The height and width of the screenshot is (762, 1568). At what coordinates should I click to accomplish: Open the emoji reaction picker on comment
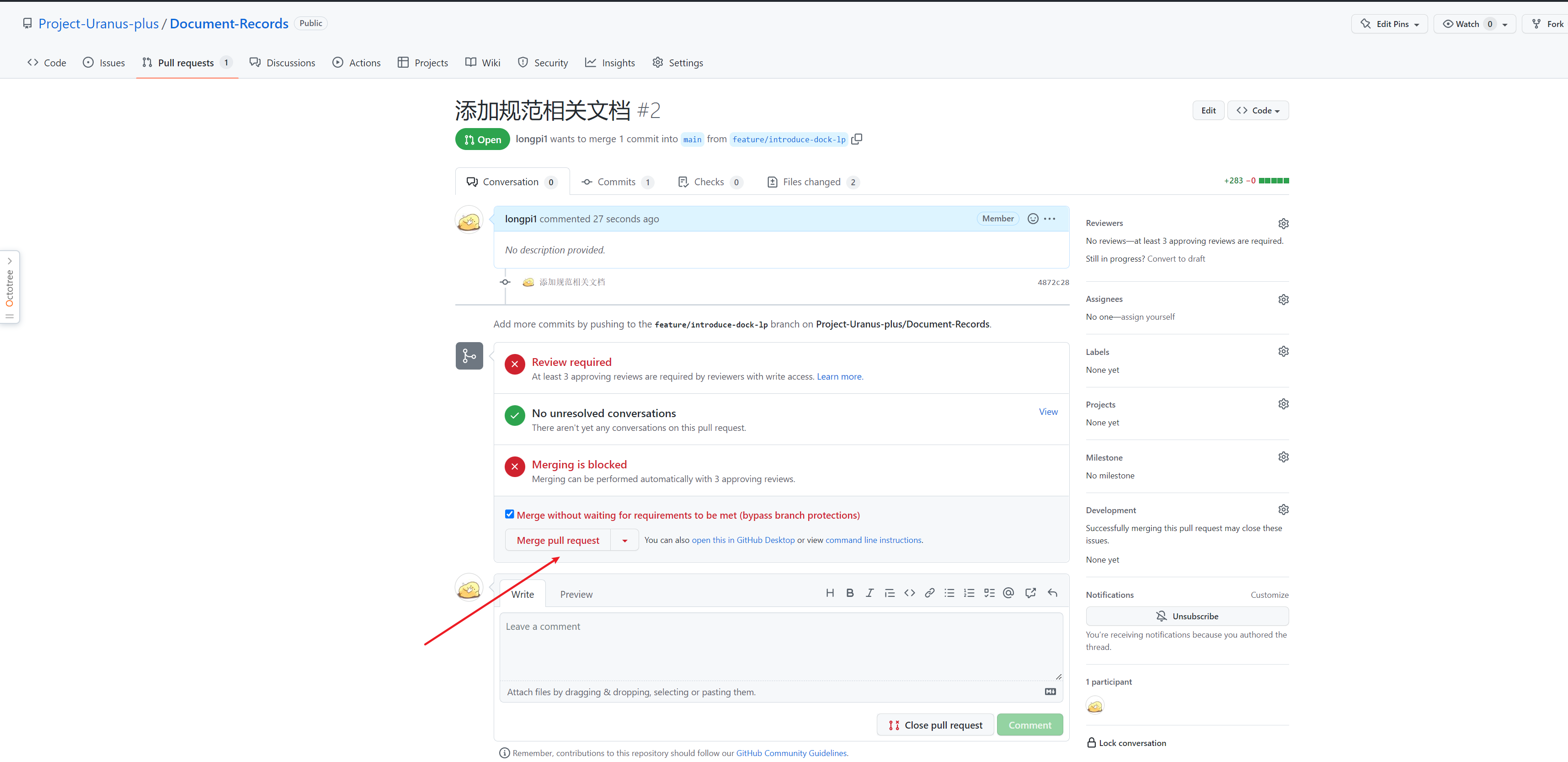coord(1032,219)
